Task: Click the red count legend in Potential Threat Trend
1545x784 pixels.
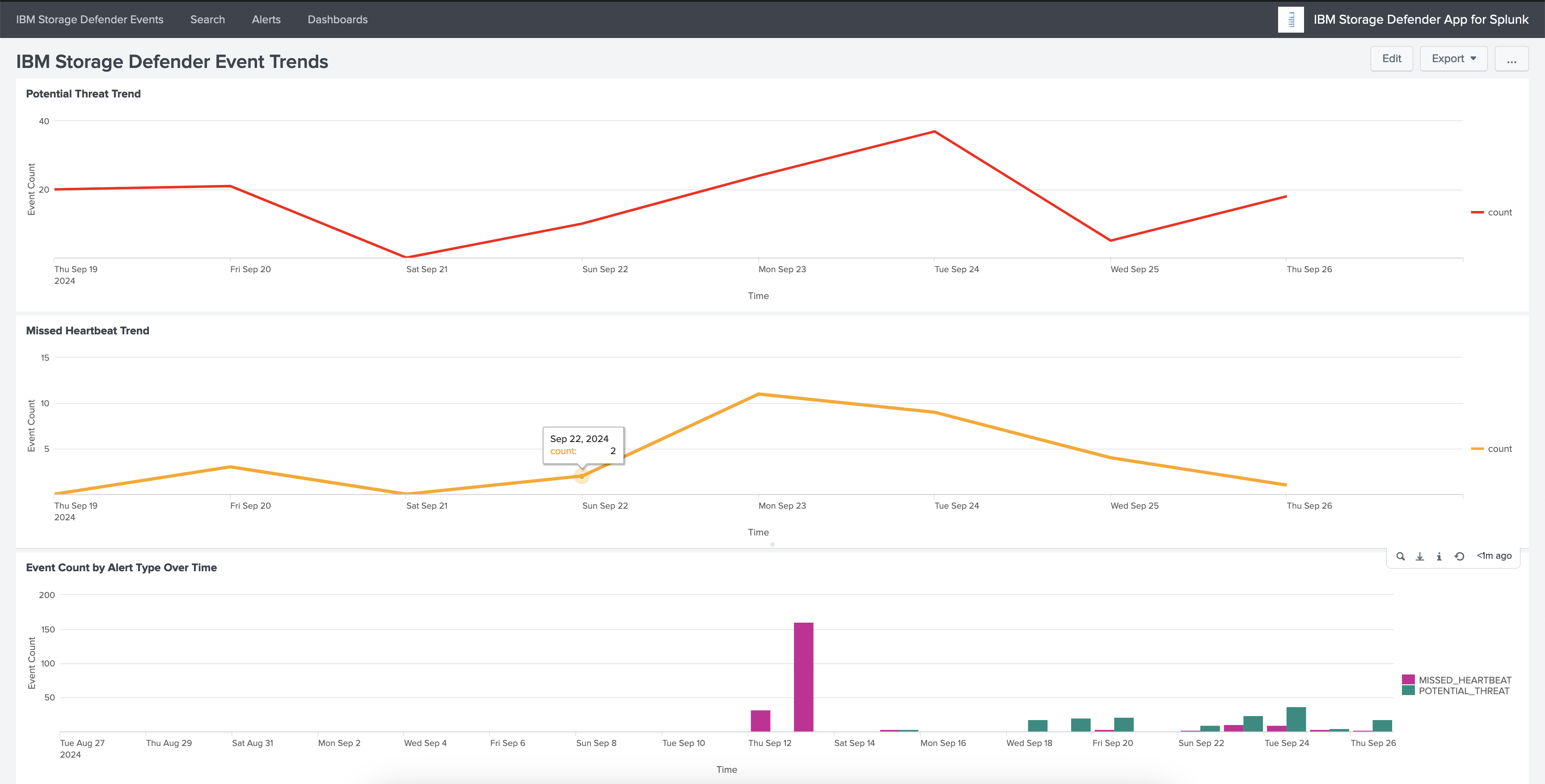Action: 1492,212
